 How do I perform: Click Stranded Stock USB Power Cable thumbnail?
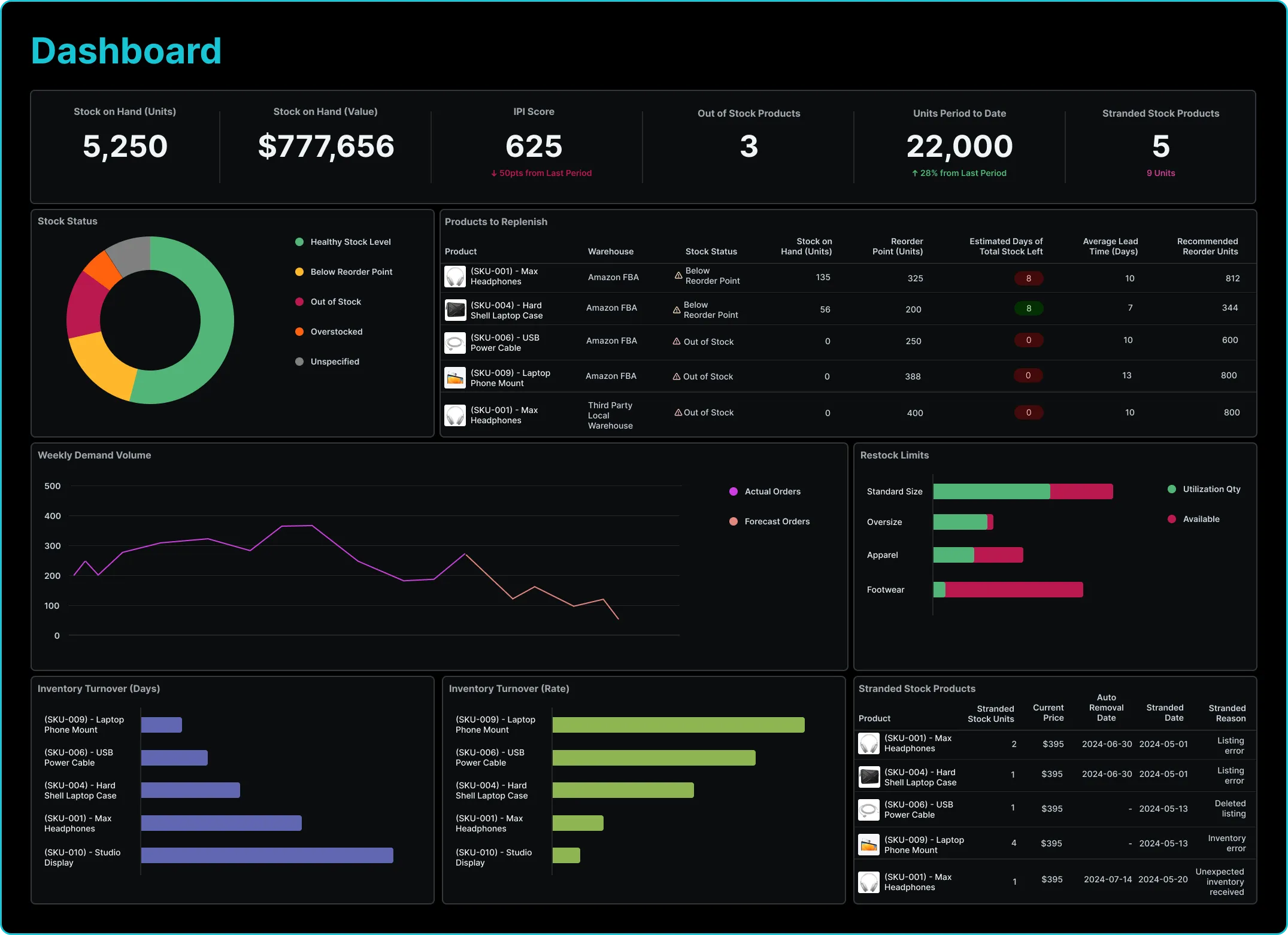[x=869, y=810]
